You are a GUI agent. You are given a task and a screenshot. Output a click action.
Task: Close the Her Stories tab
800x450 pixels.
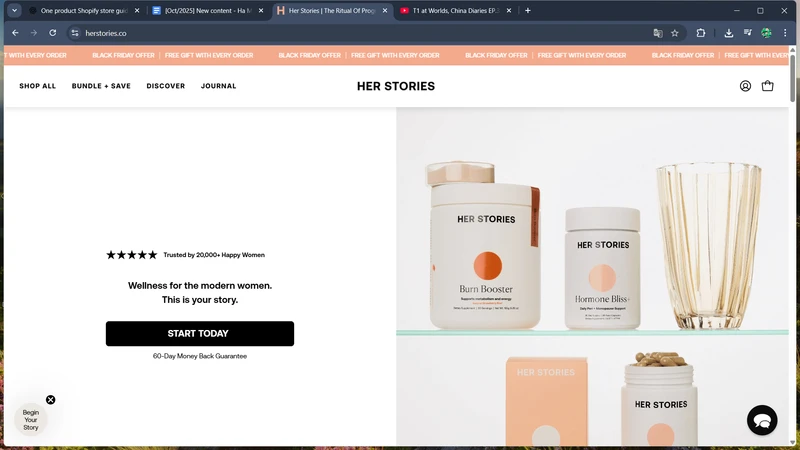385,10
